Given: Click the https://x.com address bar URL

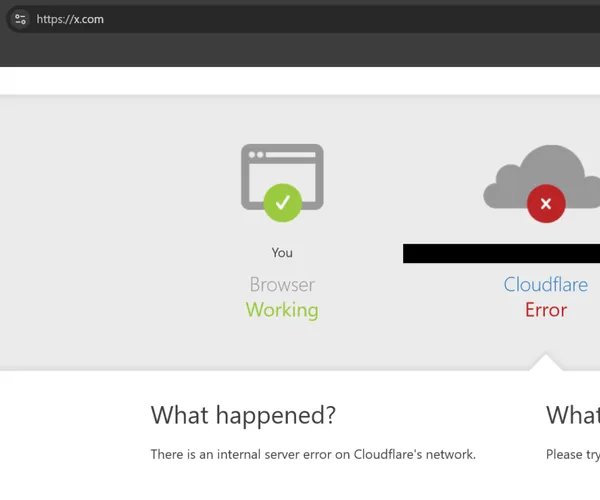Looking at the screenshot, I should tap(70, 19).
